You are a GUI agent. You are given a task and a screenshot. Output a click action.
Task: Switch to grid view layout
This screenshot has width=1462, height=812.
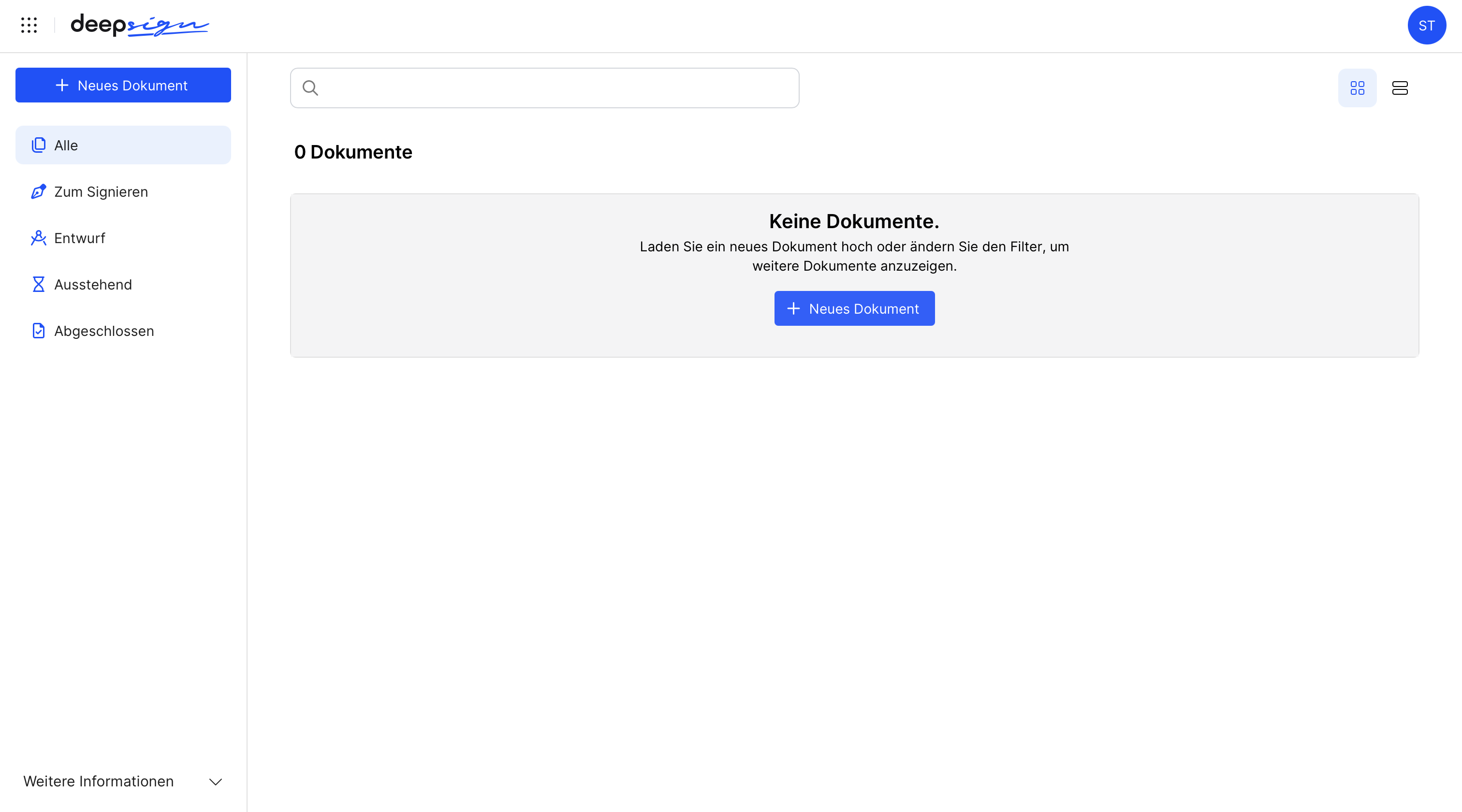coord(1358,88)
